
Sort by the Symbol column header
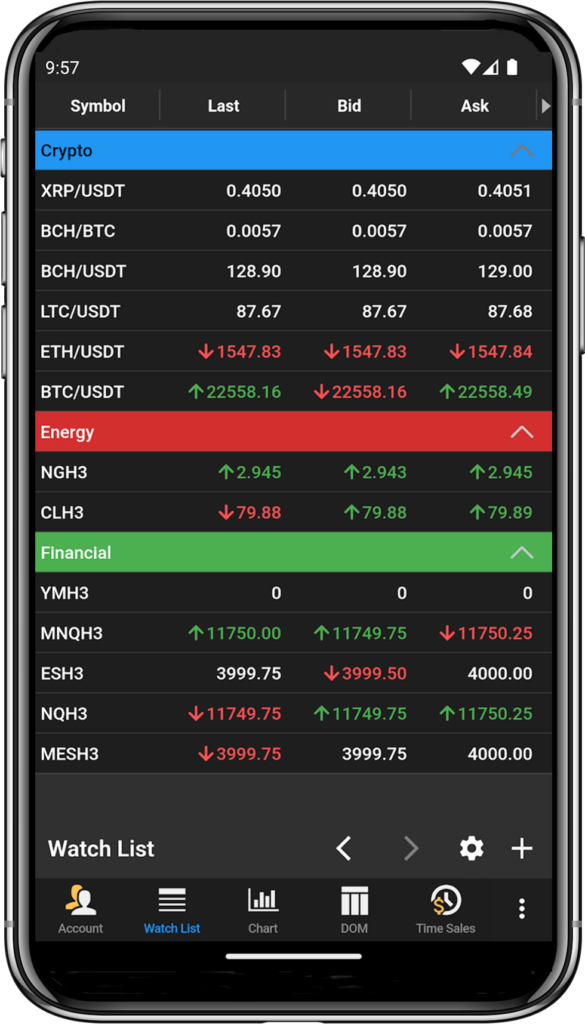click(x=98, y=106)
